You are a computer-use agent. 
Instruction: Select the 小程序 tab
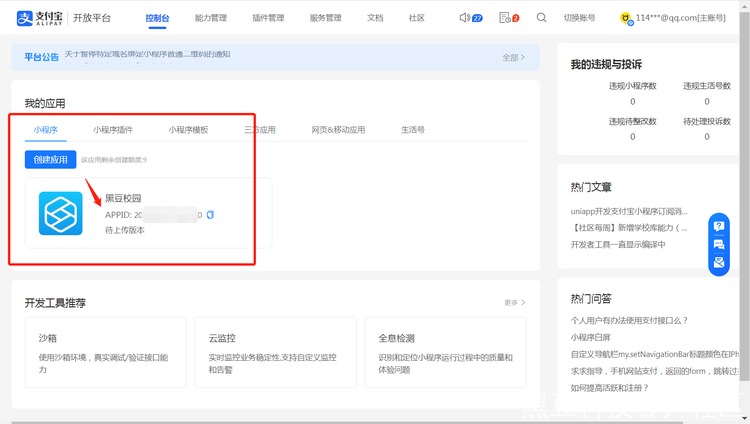click(45, 130)
